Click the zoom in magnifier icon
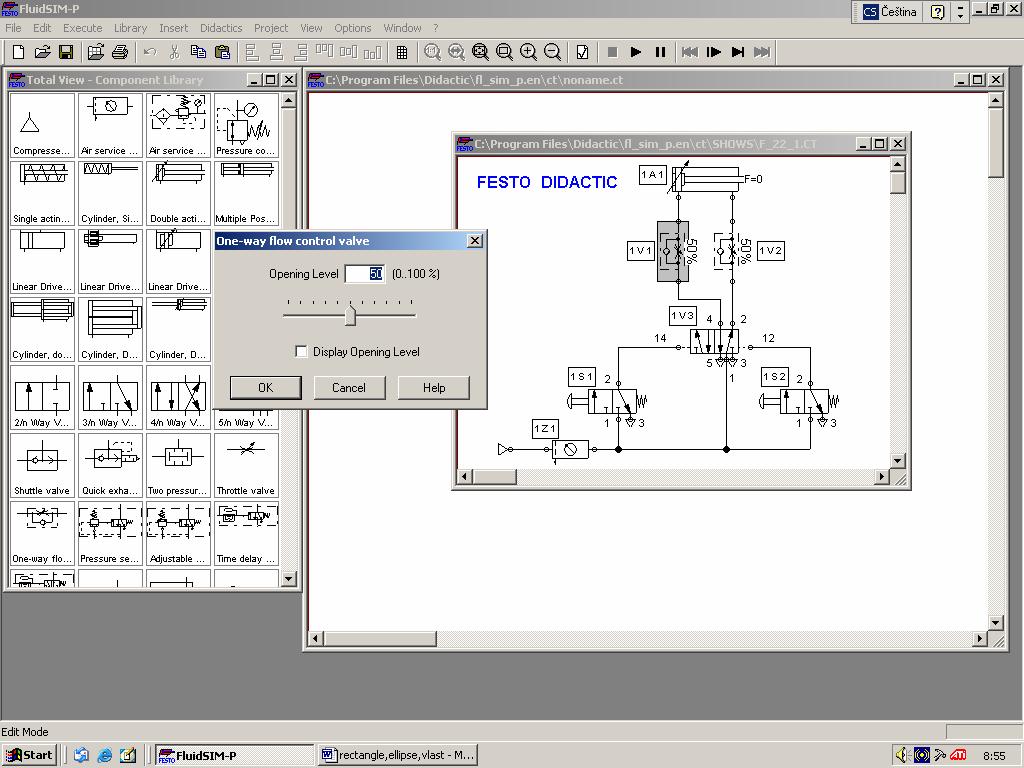 tap(528, 52)
